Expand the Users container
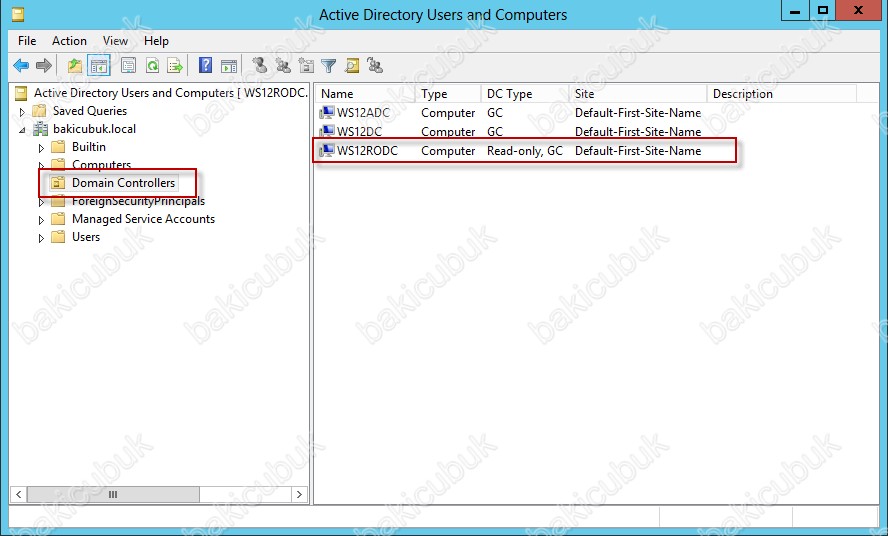Screen dimensions: 888x536 point(41,238)
